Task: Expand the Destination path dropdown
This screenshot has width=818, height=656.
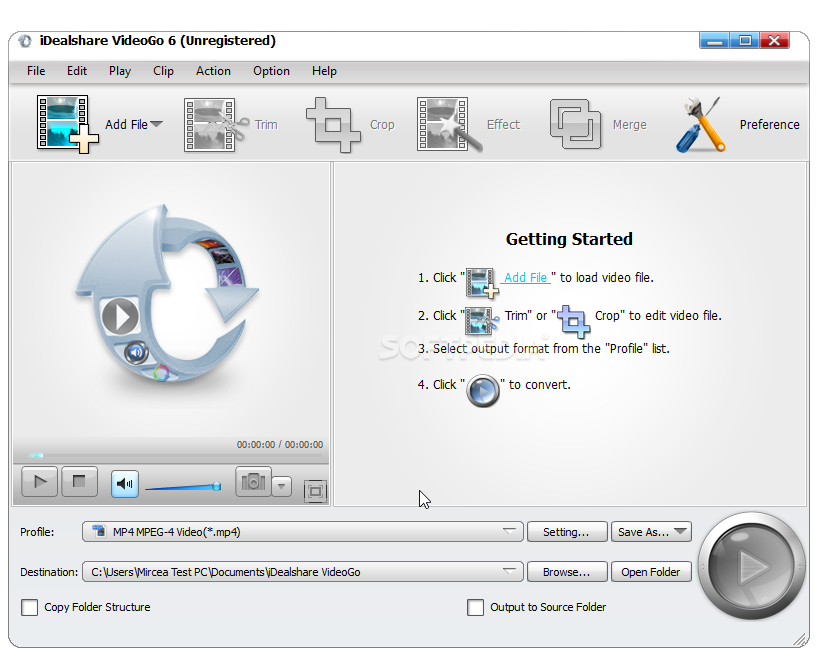Action: tap(509, 571)
